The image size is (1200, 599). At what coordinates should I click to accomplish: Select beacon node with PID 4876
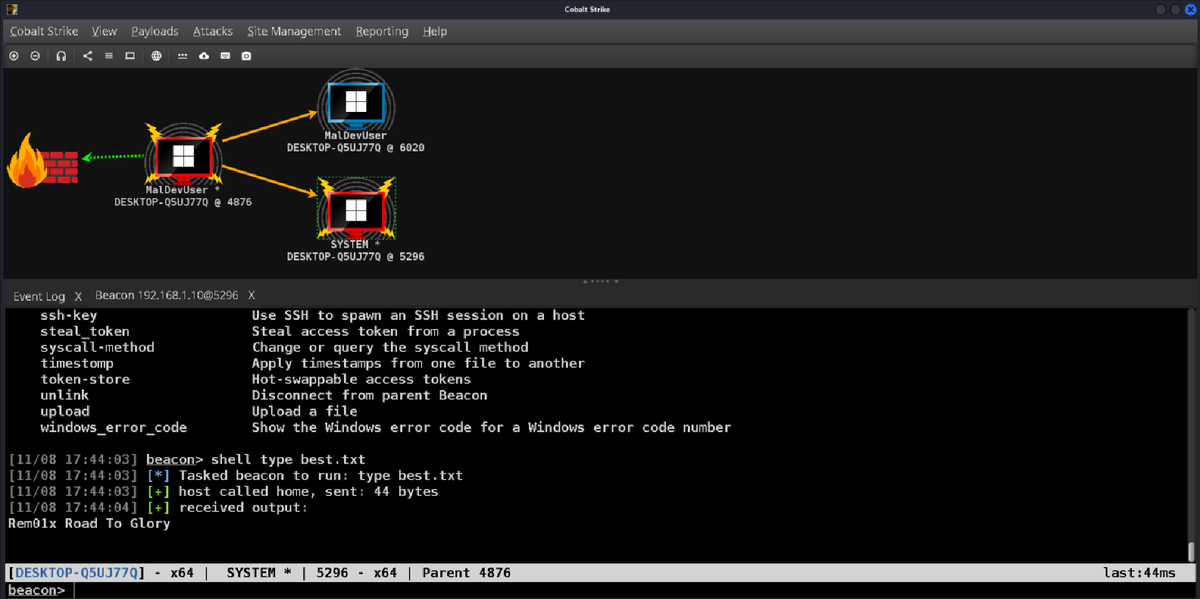182,156
